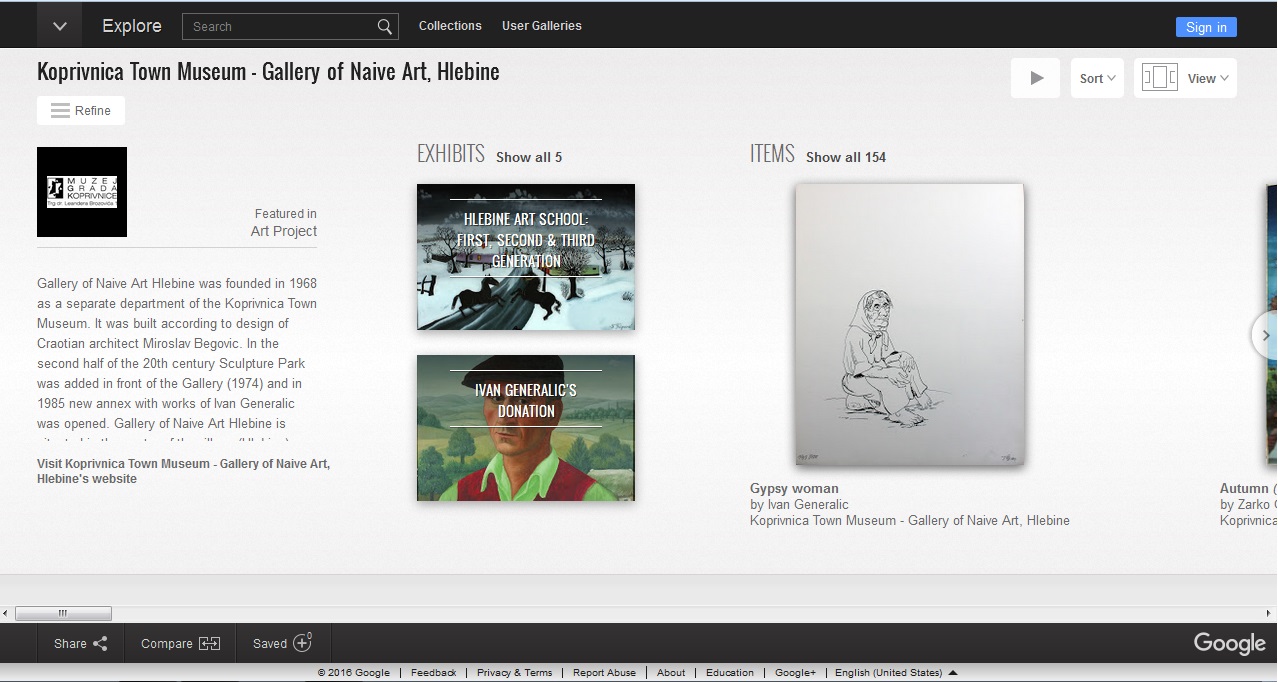This screenshot has width=1278, height=682.
Task: Open Ivan Generalic's Donation exhibit thumbnail
Action: (526, 428)
